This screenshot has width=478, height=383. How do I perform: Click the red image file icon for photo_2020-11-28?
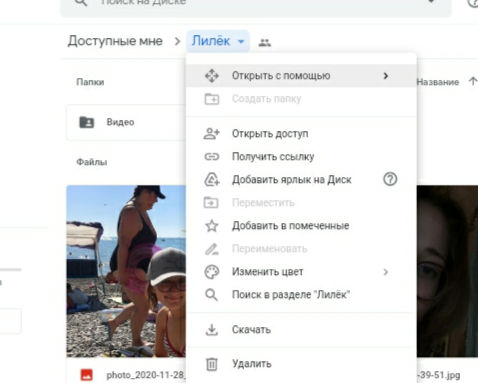click(87, 375)
